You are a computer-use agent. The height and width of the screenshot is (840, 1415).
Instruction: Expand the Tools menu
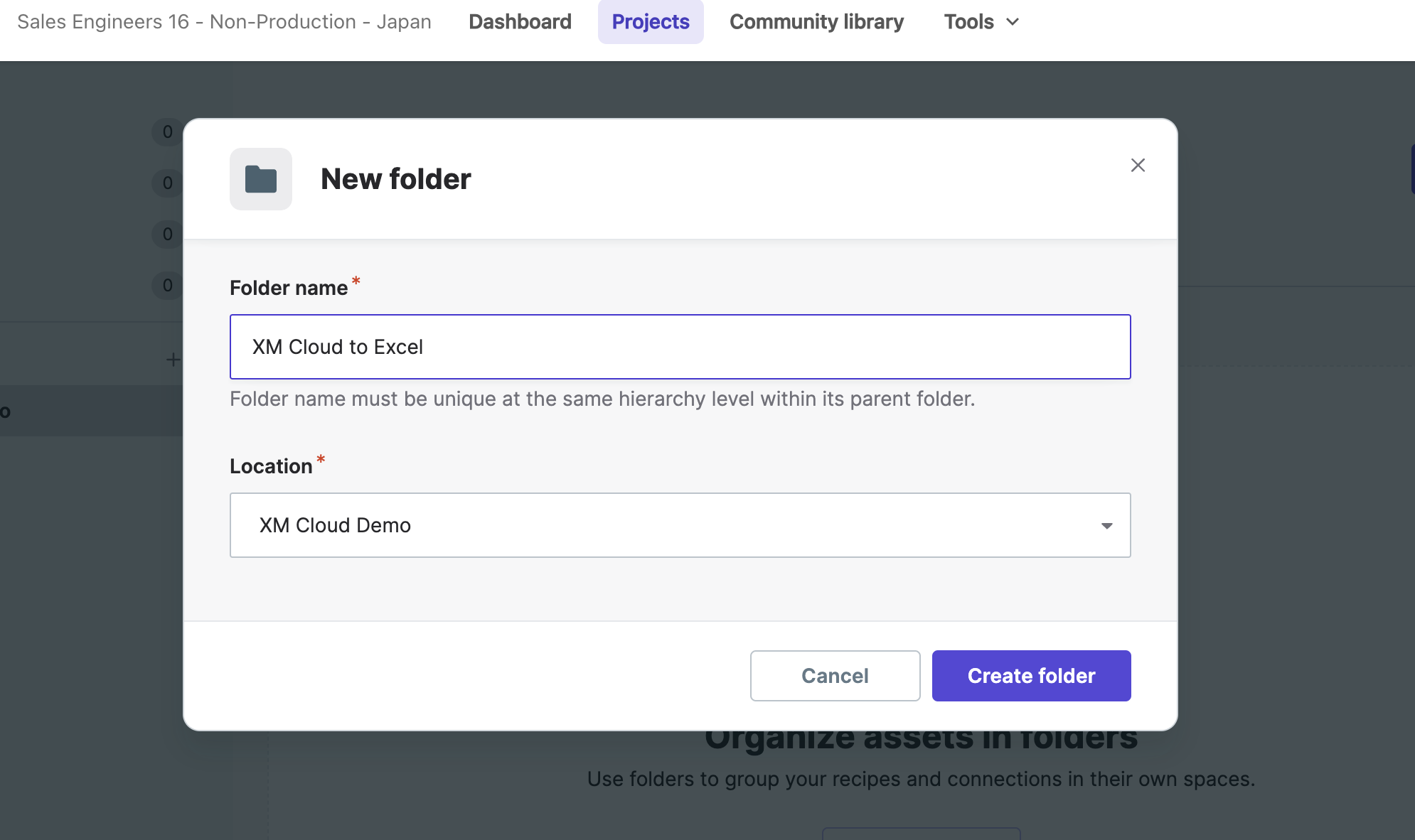coord(981,22)
